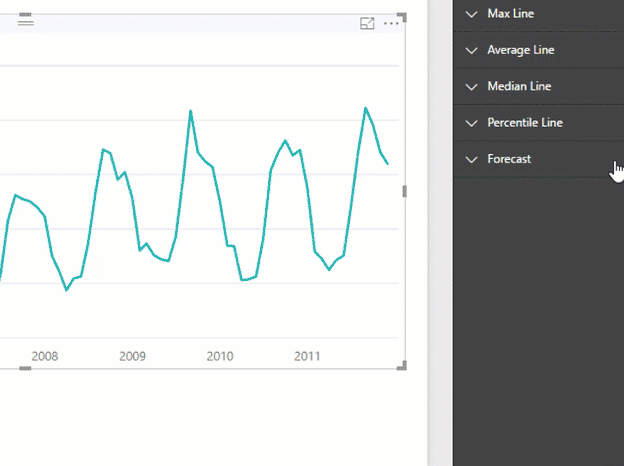Click the teal line peak near 2010
The image size is (624, 466).
(x=191, y=111)
